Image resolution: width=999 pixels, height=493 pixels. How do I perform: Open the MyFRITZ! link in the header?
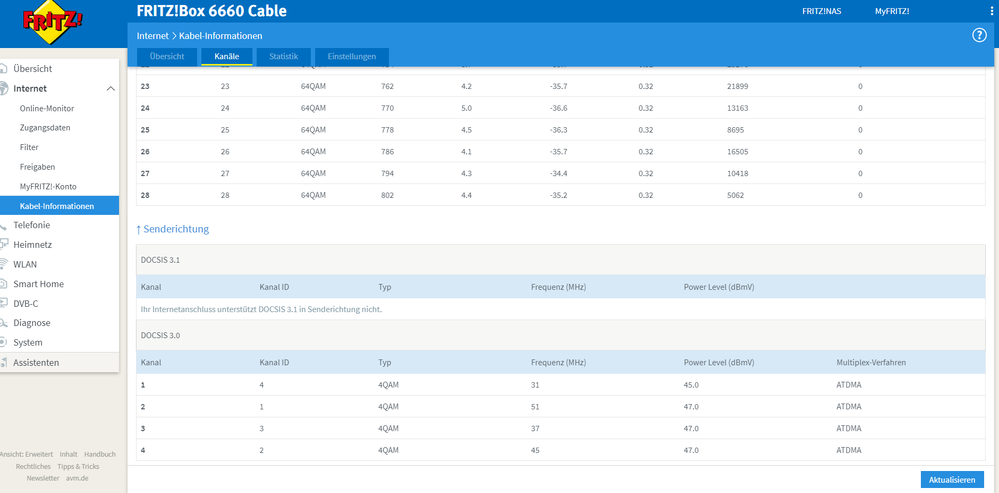point(892,11)
